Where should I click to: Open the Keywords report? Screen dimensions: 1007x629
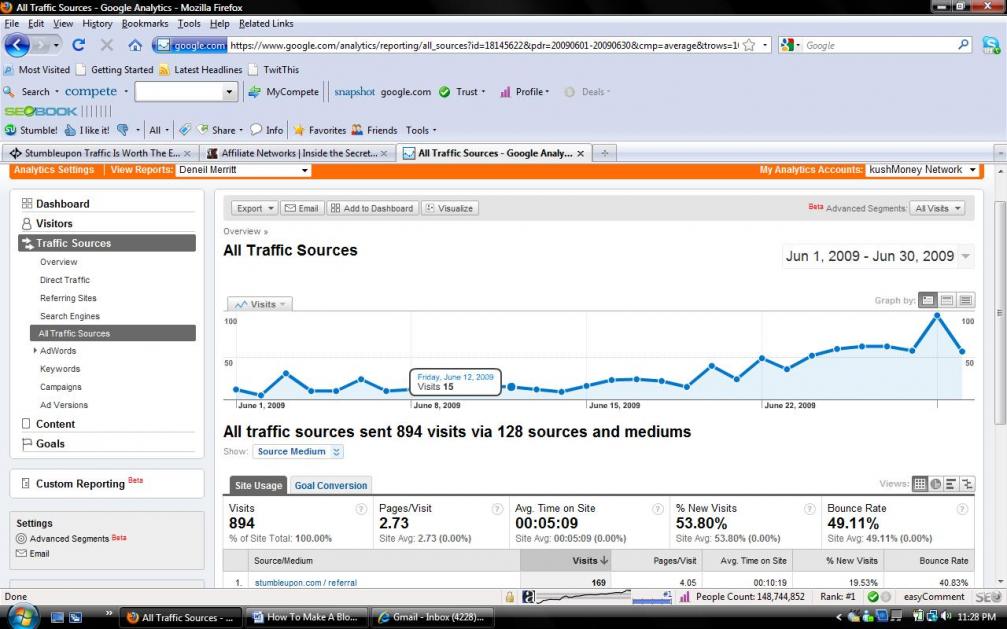[60, 369]
